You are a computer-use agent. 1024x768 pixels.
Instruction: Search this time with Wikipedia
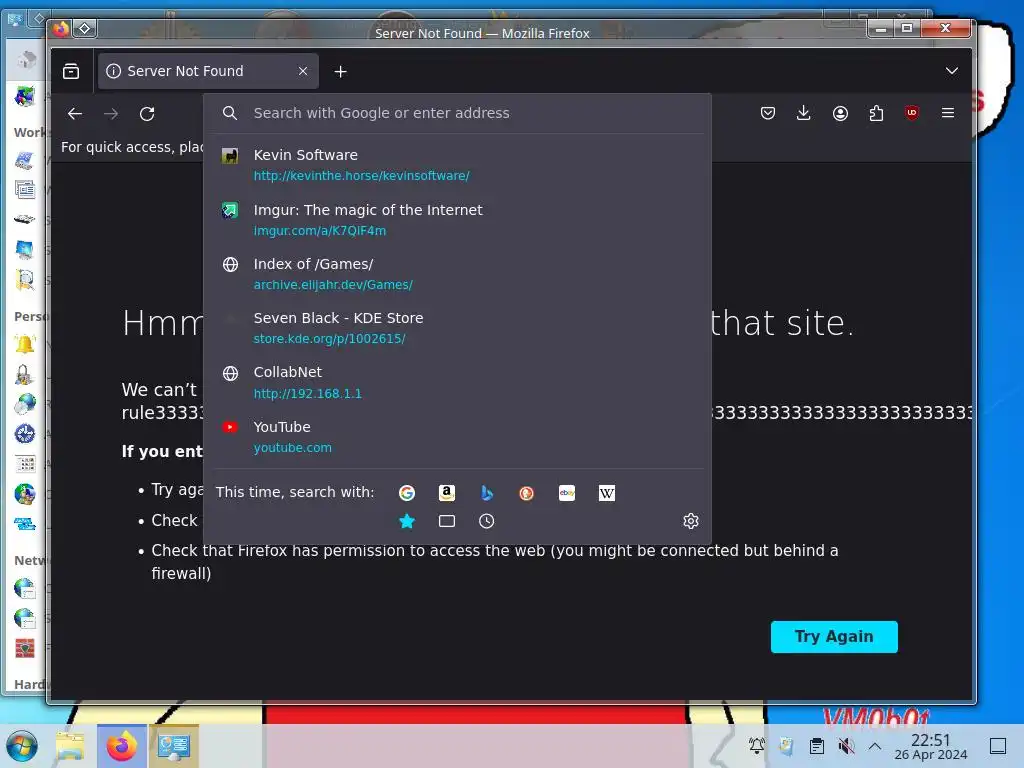point(607,493)
